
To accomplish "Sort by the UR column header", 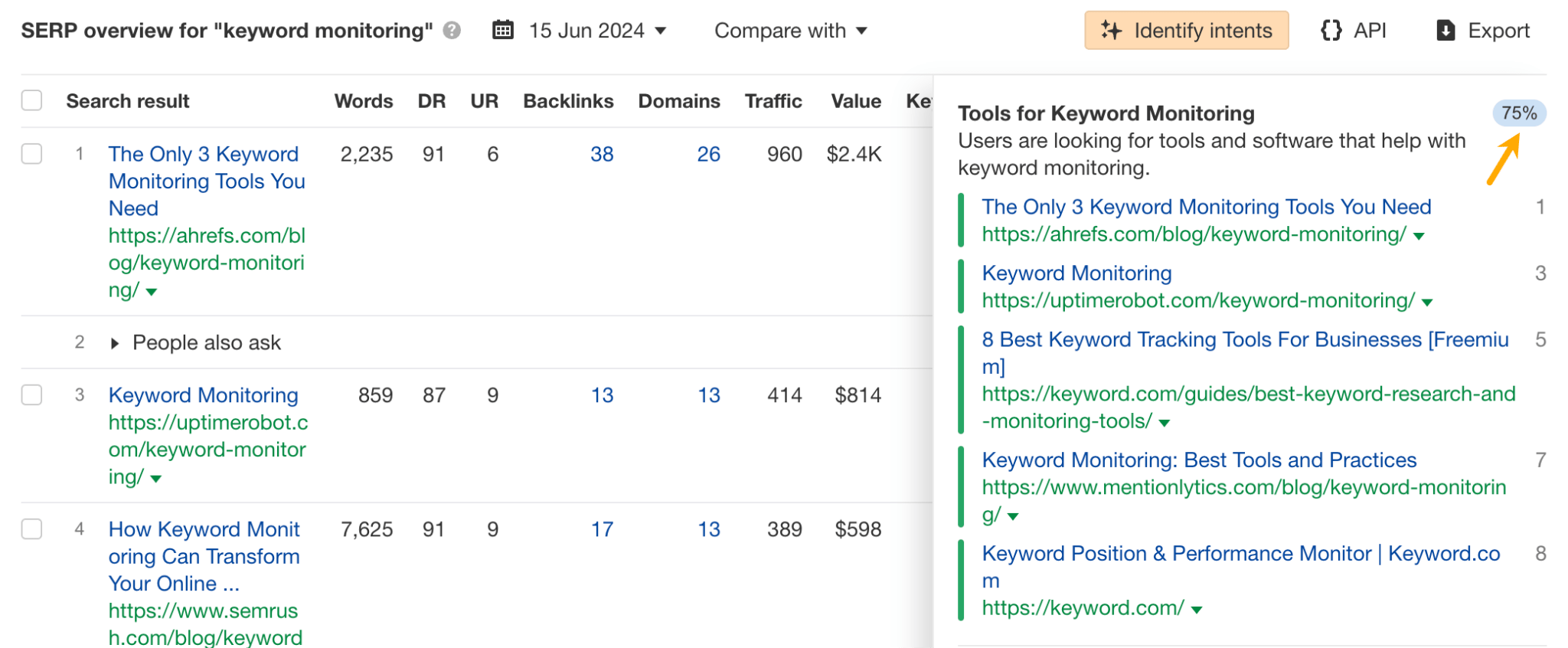I will point(485,101).
